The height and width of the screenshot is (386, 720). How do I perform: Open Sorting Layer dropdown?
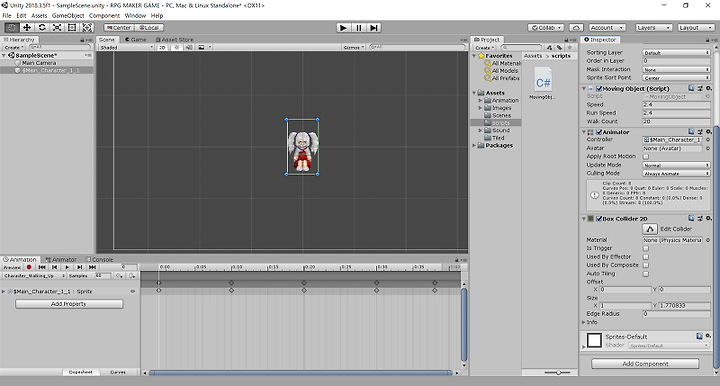(x=676, y=53)
